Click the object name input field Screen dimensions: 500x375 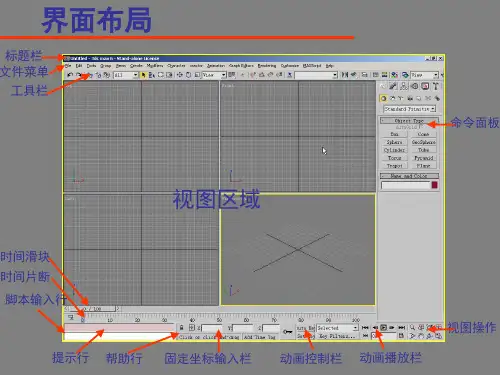point(406,185)
